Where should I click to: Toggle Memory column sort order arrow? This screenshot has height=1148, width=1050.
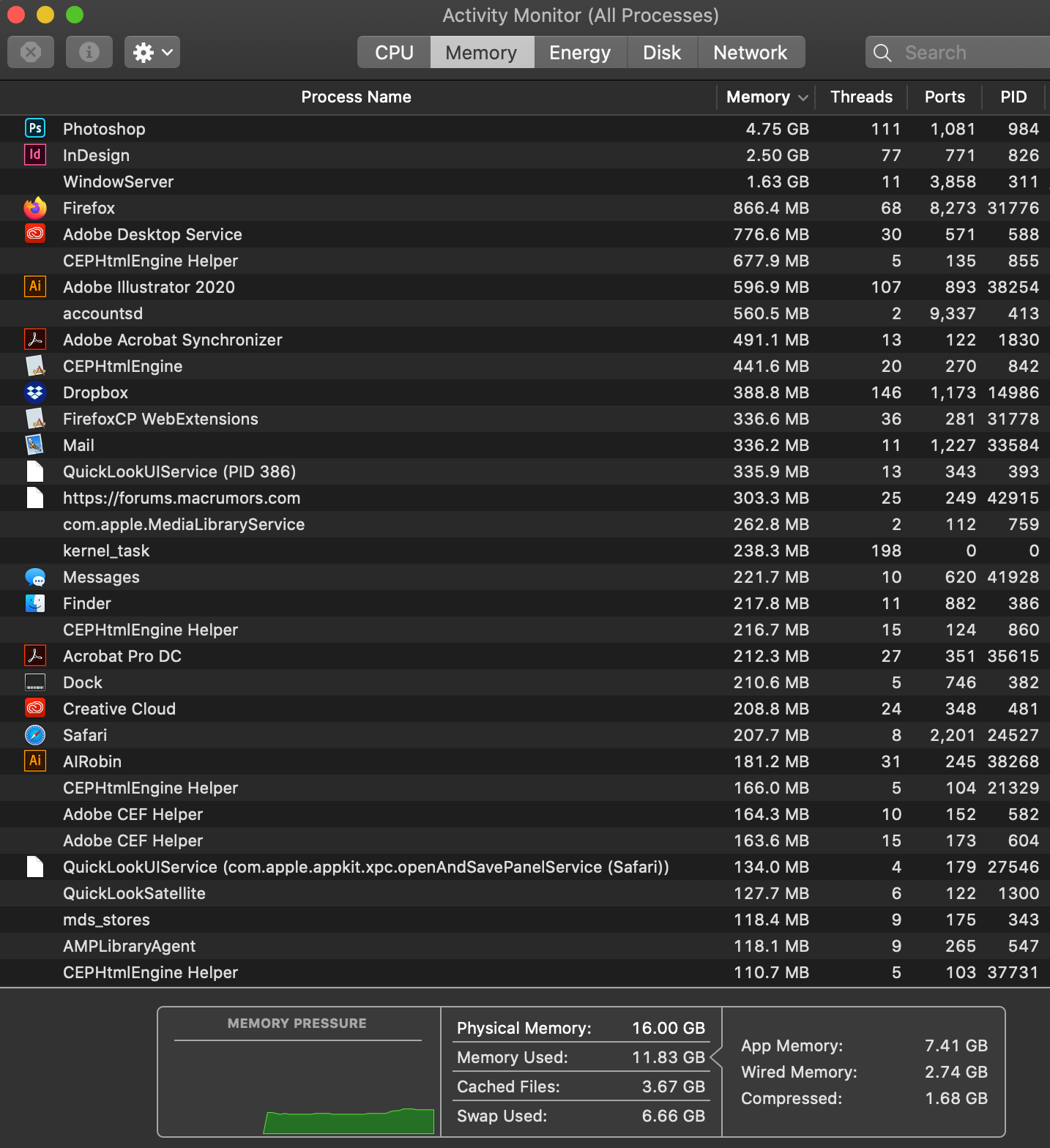click(803, 97)
